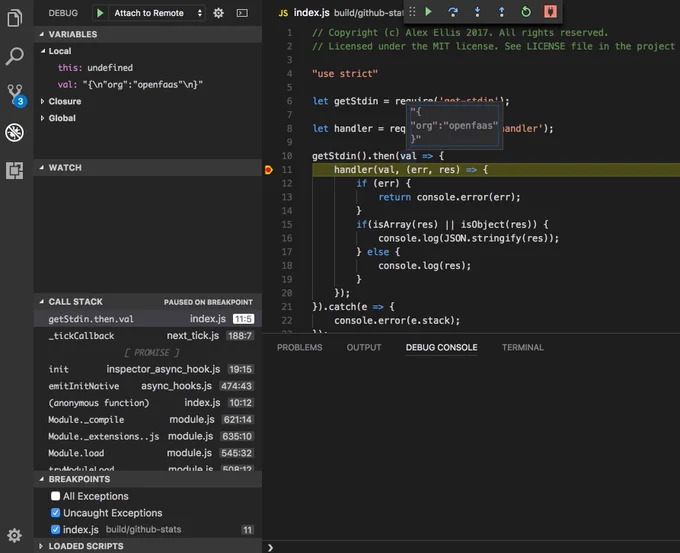Click the PAUSED ON BREAKPOINT status label
This screenshot has width=680, height=553.
(208, 302)
